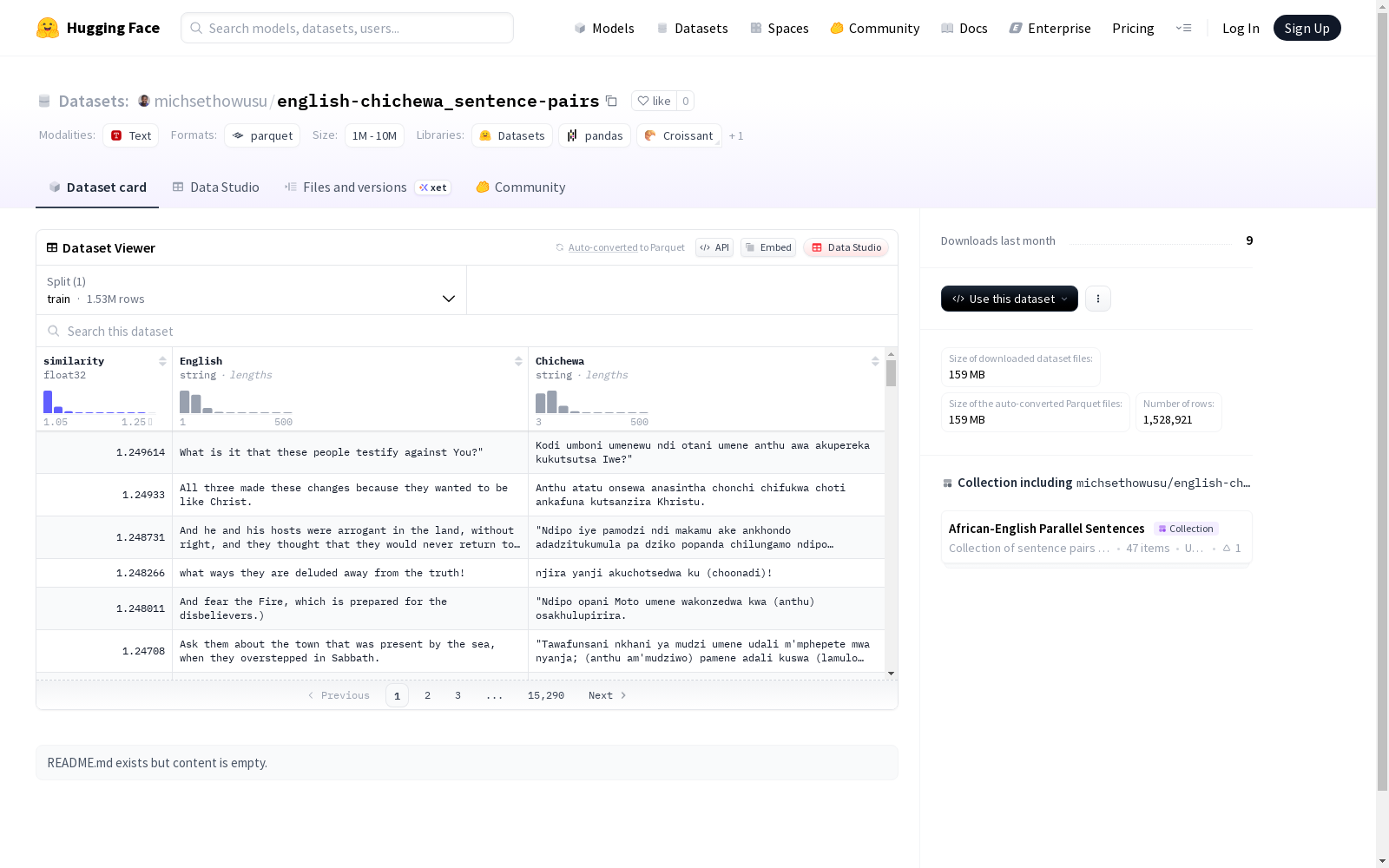Expand the Split train dropdown
The width and height of the screenshot is (1389, 868).
(252, 290)
